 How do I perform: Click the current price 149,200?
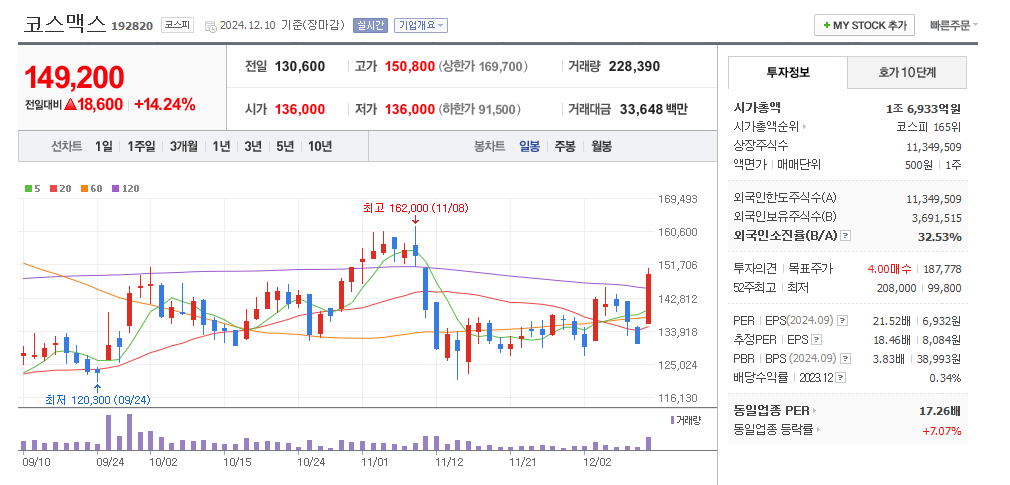point(74,77)
